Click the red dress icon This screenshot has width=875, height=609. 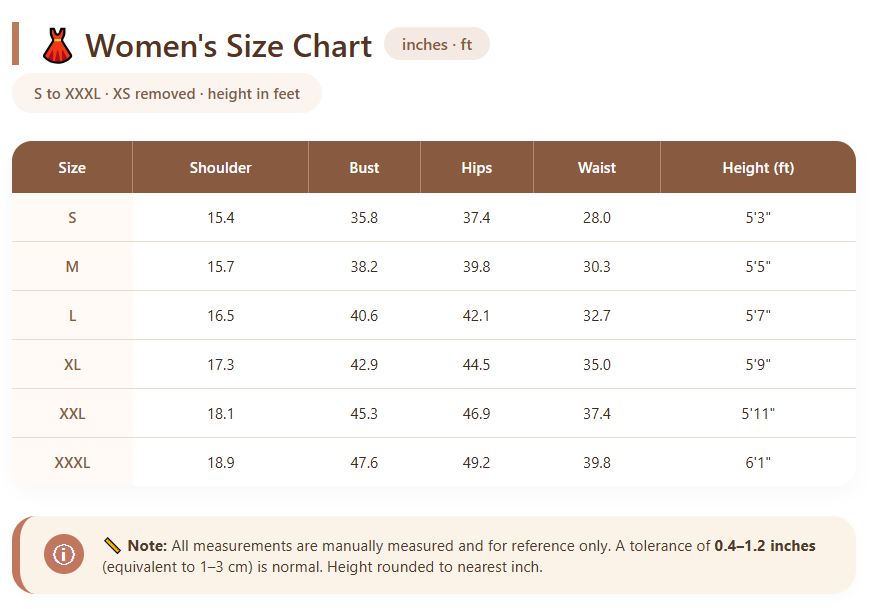(x=58, y=46)
